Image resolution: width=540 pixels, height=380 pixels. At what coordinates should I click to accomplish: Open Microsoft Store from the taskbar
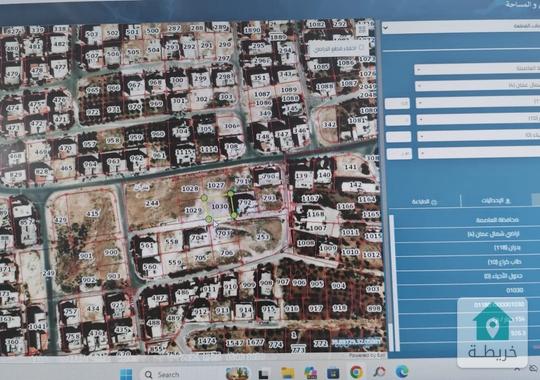[333, 373]
